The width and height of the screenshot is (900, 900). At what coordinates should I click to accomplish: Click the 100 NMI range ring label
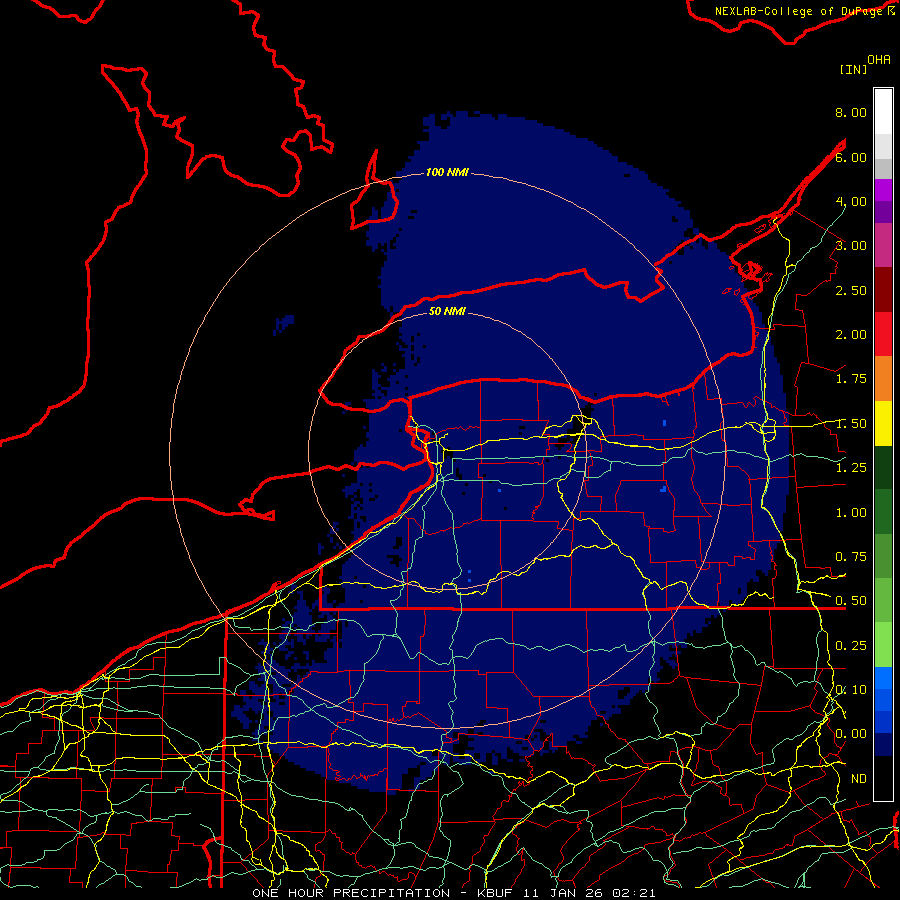click(x=447, y=172)
